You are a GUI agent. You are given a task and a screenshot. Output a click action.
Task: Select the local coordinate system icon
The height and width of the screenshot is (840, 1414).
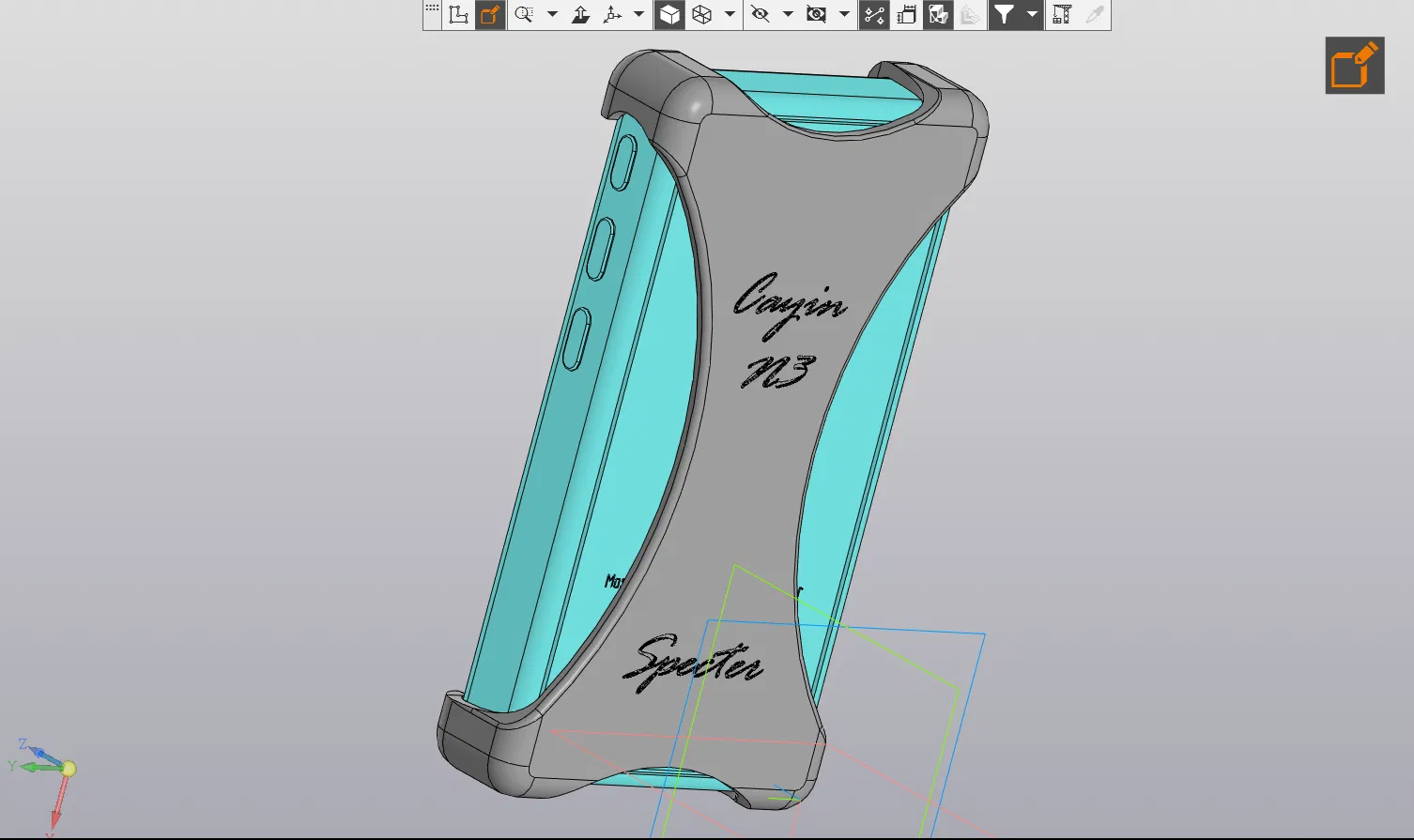tap(458, 14)
